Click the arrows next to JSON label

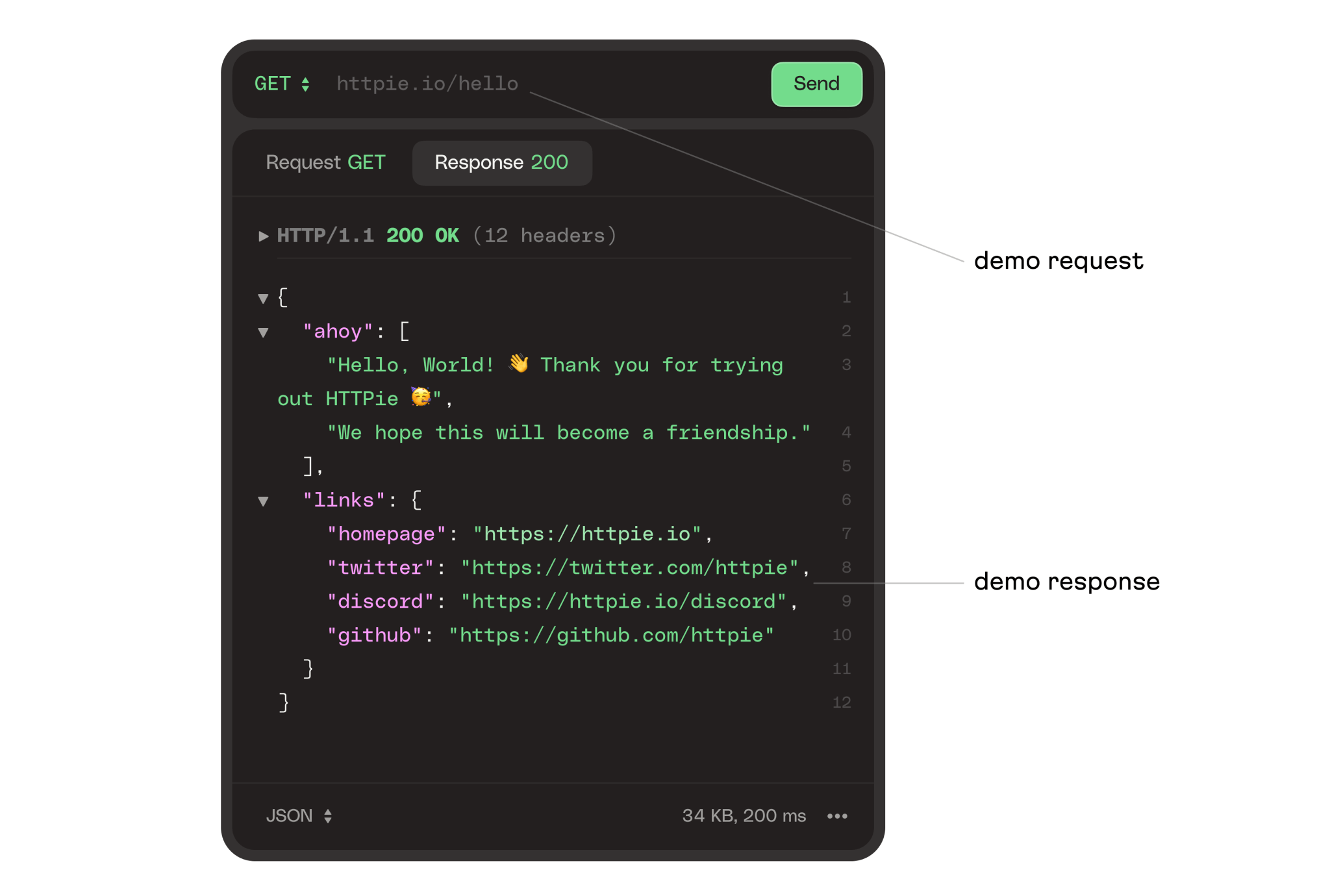pos(328,816)
